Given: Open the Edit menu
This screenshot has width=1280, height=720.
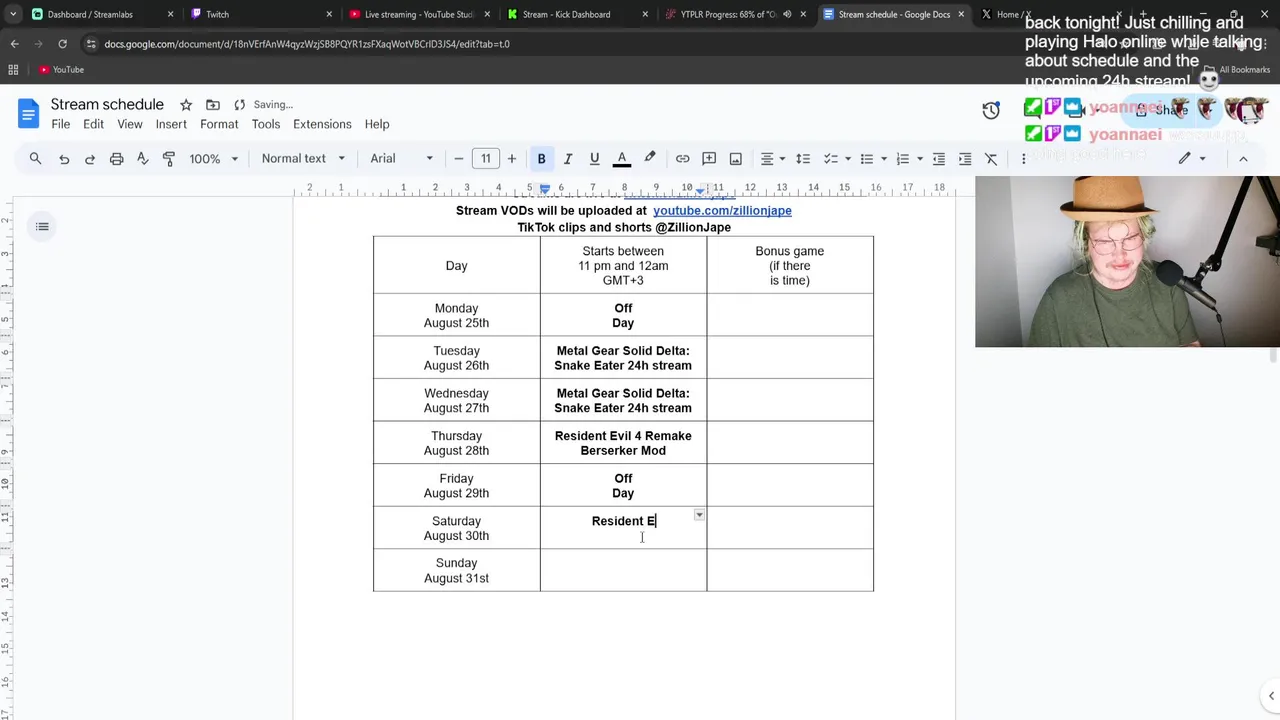Looking at the screenshot, I should pos(93,124).
